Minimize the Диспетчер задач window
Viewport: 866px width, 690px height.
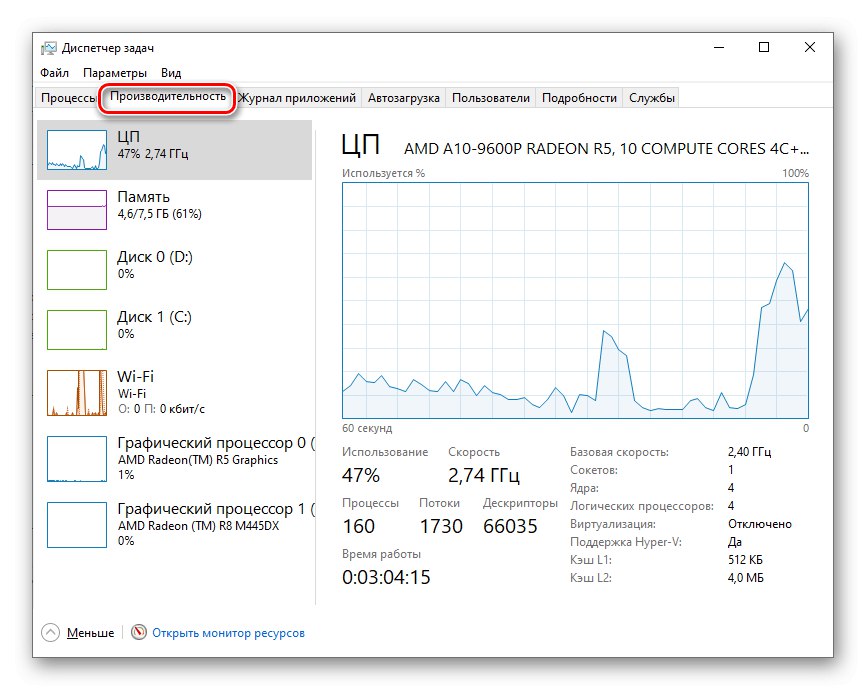click(x=719, y=48)
